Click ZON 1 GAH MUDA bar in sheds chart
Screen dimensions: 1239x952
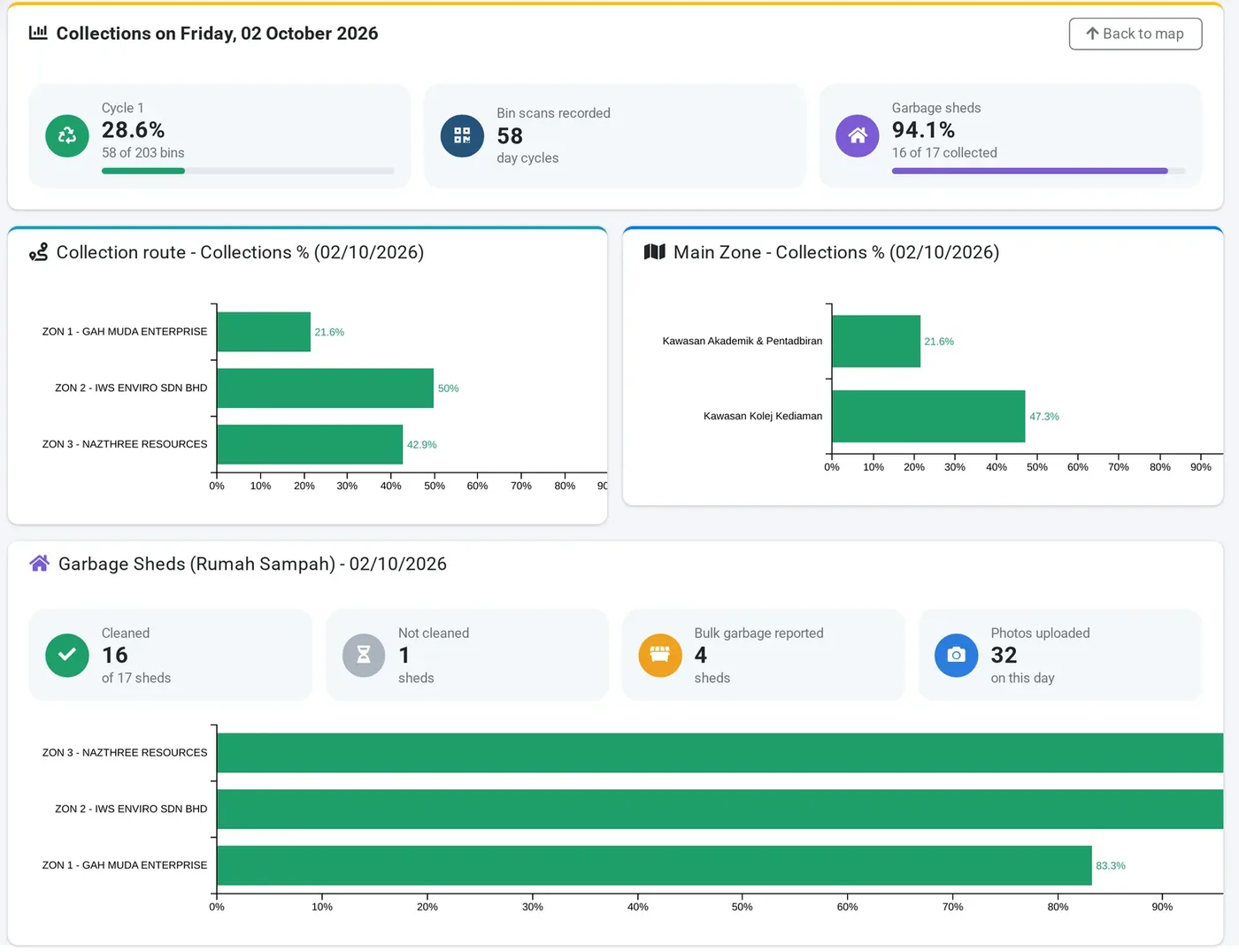[x=654, y=865]
